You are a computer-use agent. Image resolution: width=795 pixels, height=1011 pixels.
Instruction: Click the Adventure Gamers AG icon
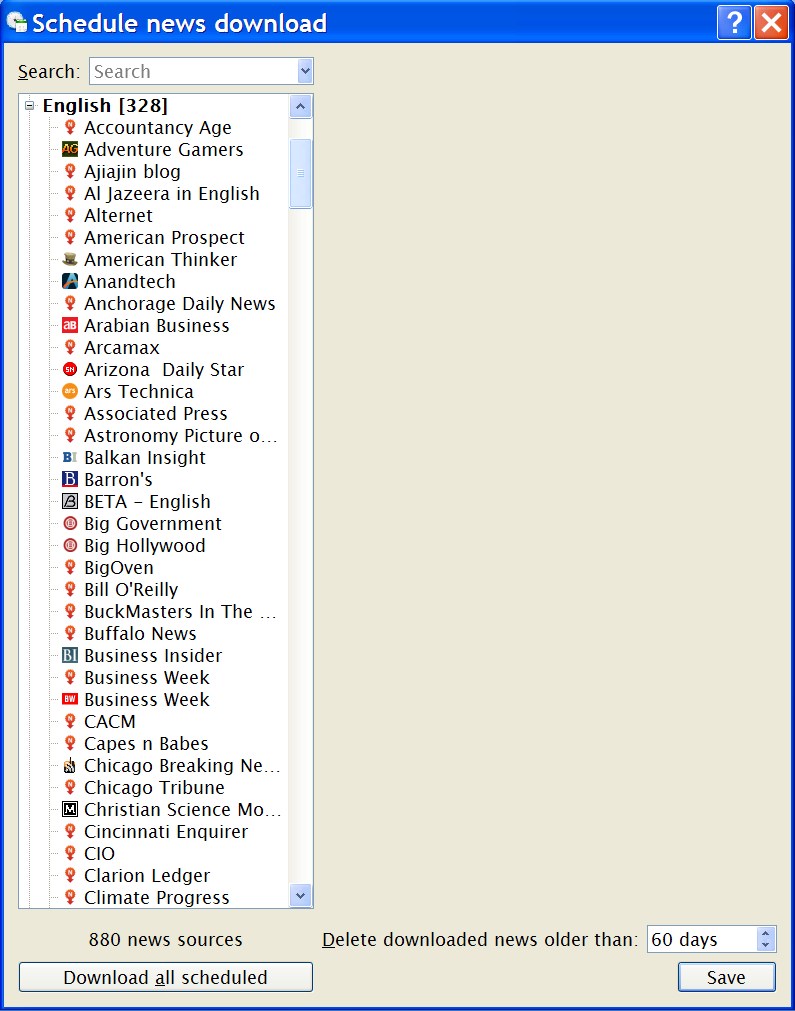[70, 150]
